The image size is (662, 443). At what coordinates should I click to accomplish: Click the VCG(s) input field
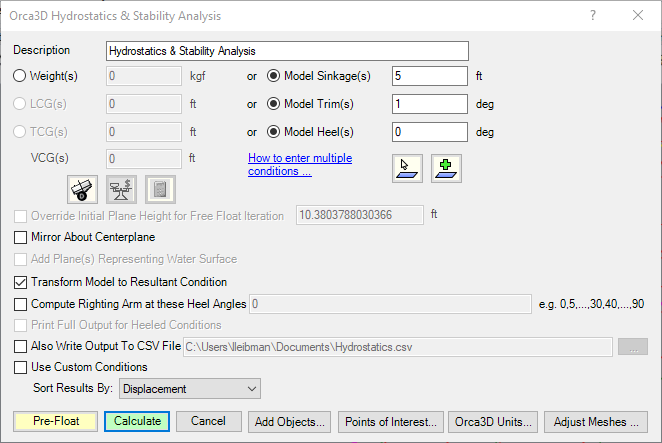(144, 159)
